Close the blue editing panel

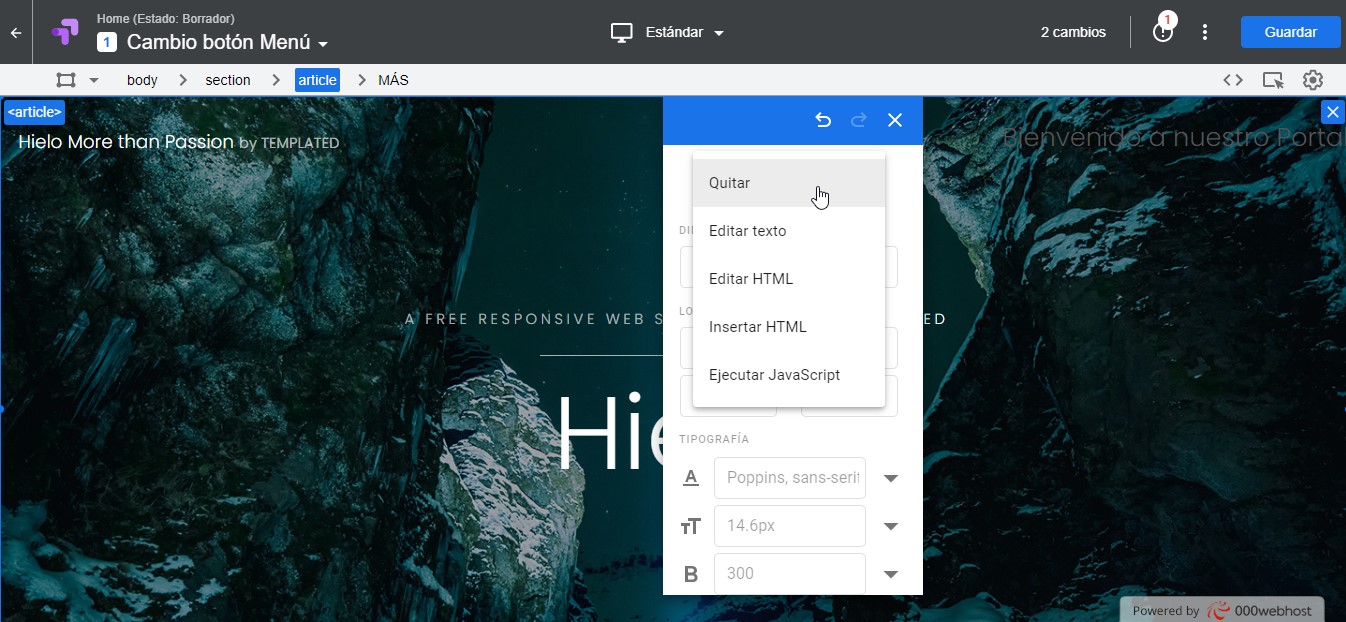coord(895,120)
